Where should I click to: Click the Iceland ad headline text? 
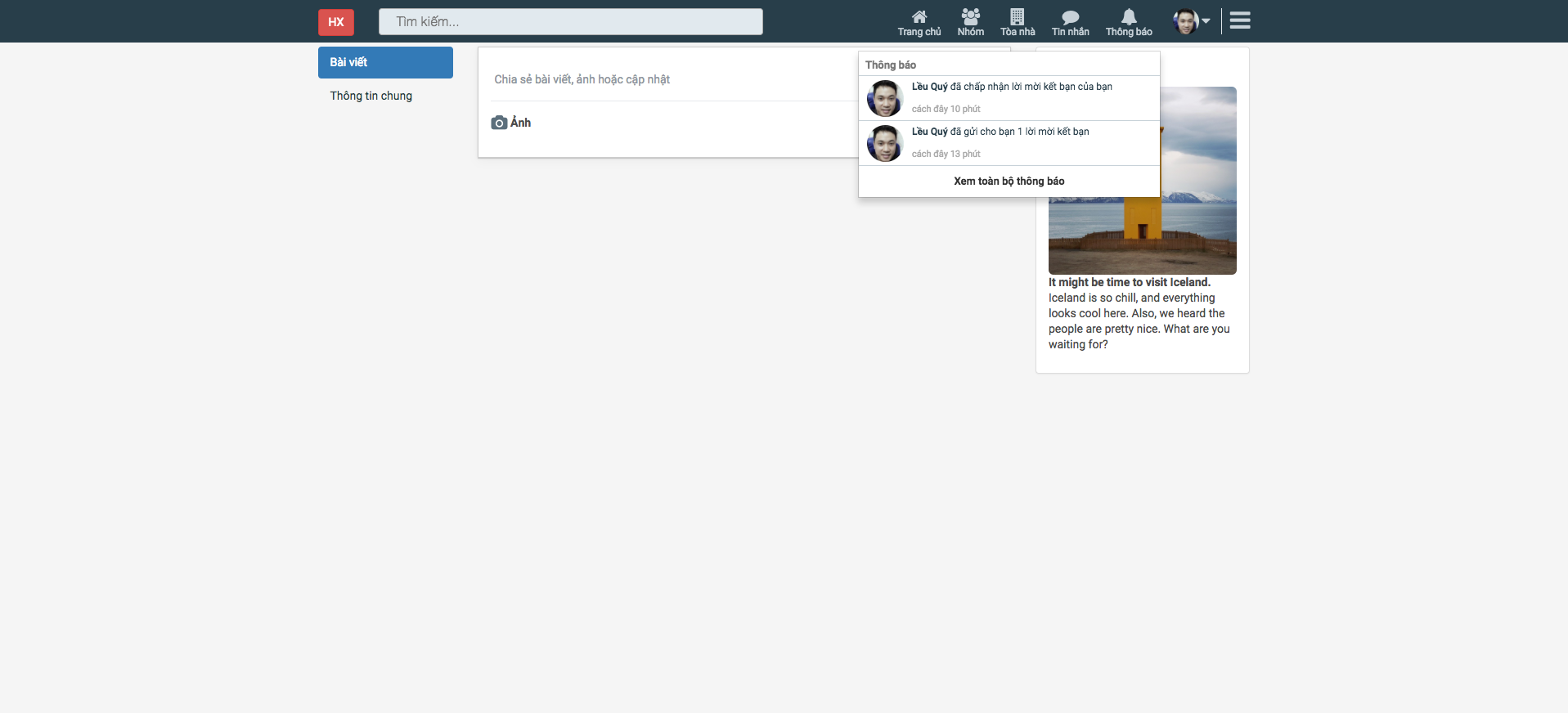1129,282
